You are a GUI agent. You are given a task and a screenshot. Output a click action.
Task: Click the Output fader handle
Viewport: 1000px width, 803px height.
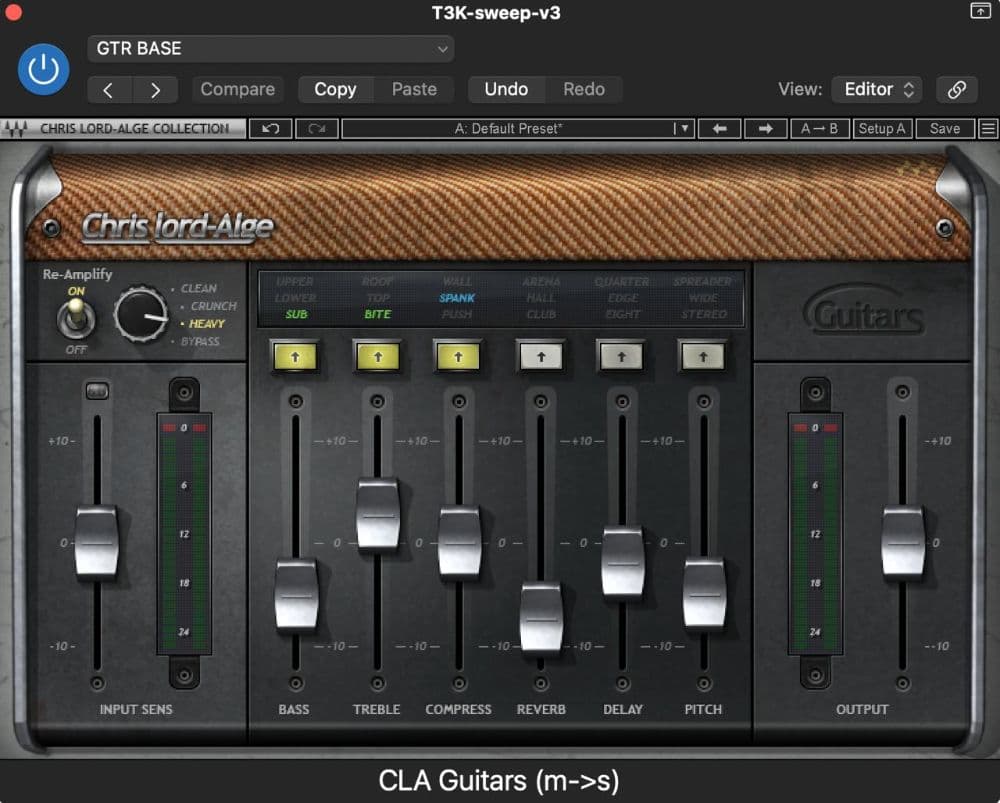point(903,542)
